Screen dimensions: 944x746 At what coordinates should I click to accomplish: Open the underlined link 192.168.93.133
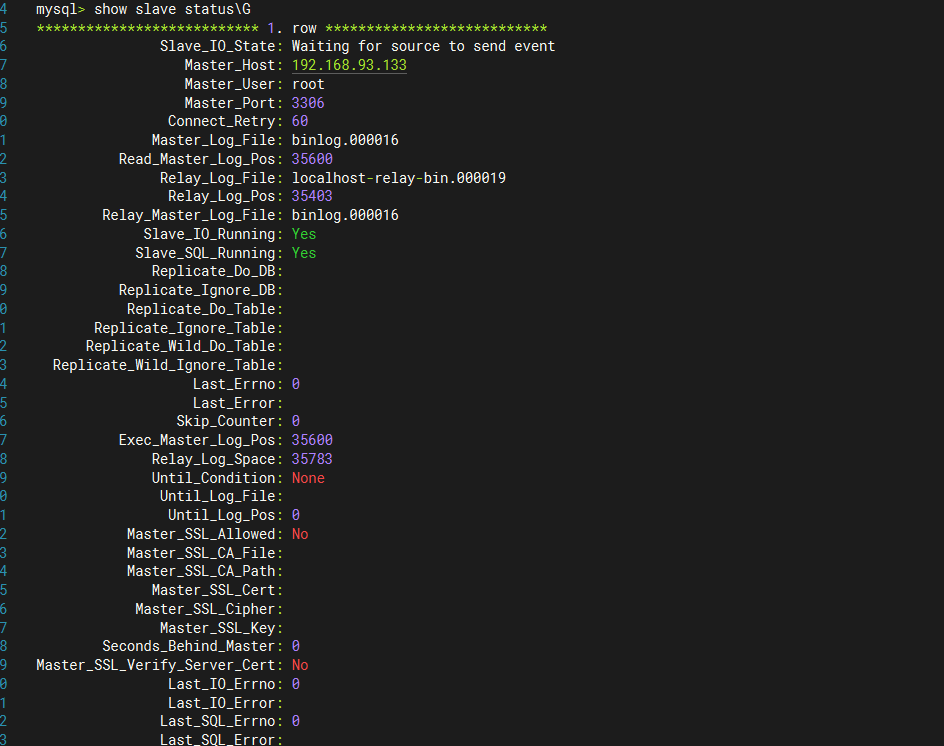pos(348,64)
